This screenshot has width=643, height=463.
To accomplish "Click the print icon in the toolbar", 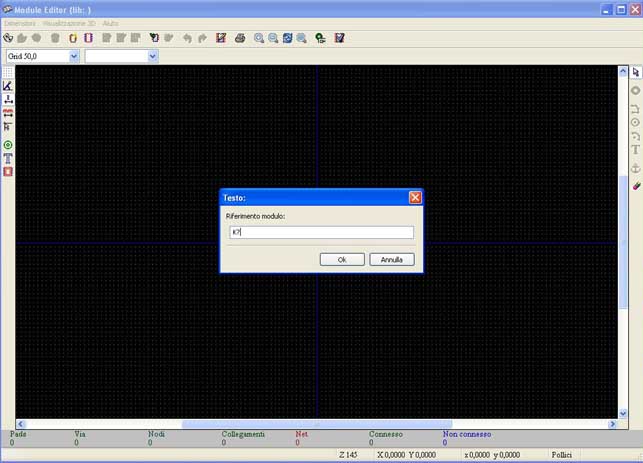I will [x=240, y=38].
